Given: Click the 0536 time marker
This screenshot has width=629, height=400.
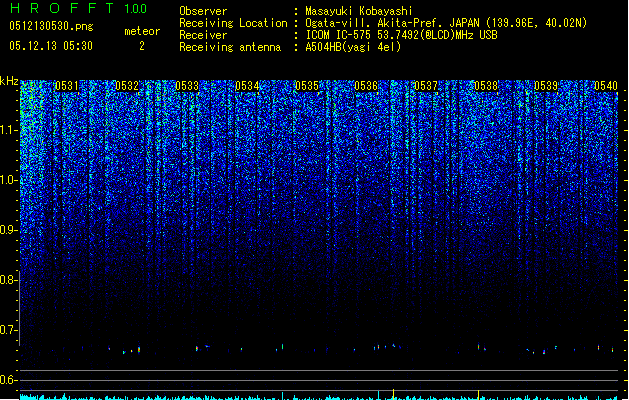Looking at the screenshot, I should pos(366,86).
